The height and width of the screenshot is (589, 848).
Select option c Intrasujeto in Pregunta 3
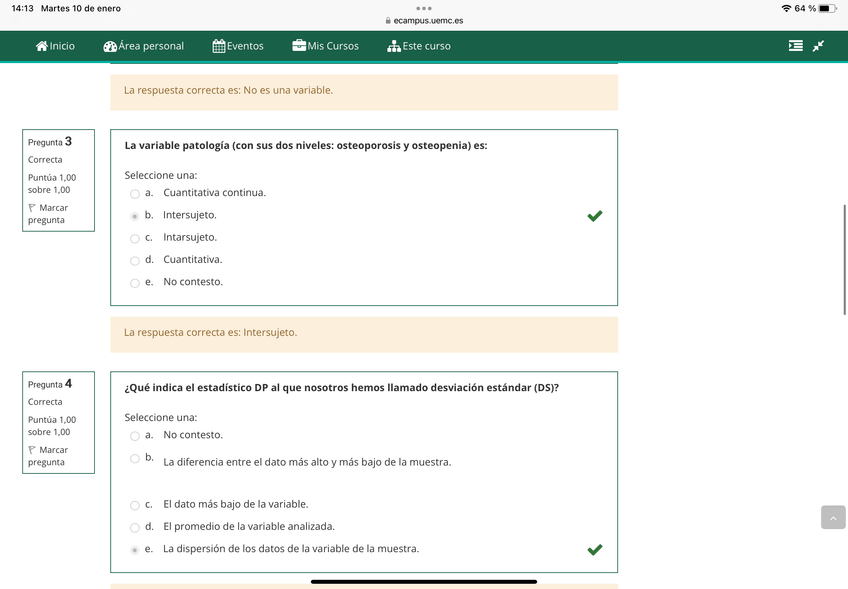[134, 237]
